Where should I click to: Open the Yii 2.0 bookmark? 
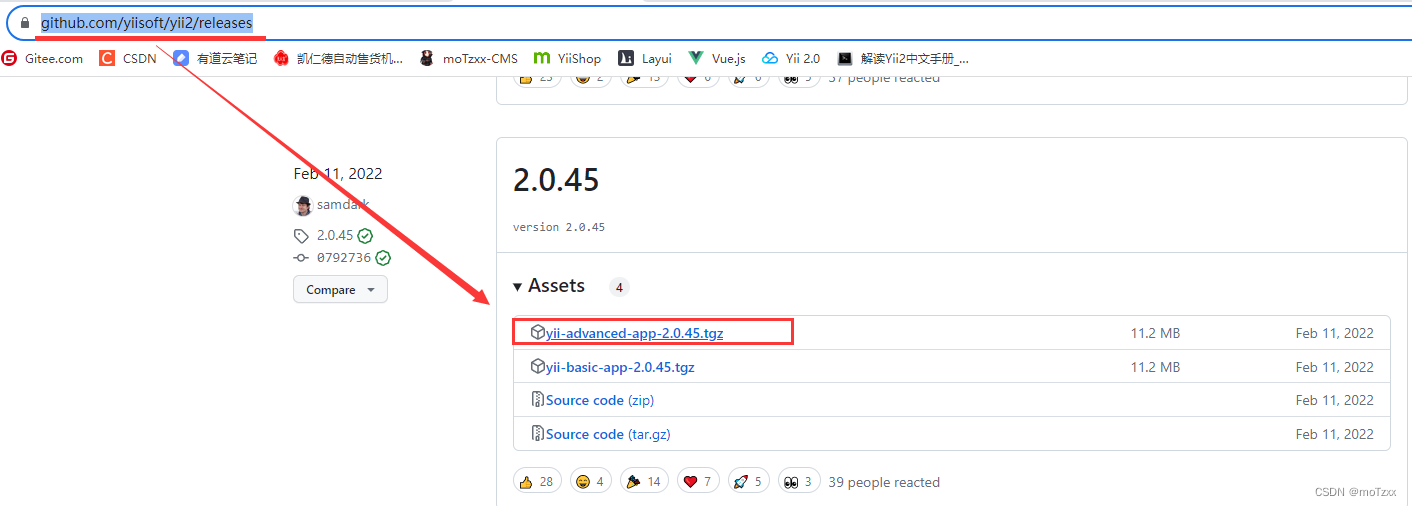pyautogui.click(x=791, y=58)
